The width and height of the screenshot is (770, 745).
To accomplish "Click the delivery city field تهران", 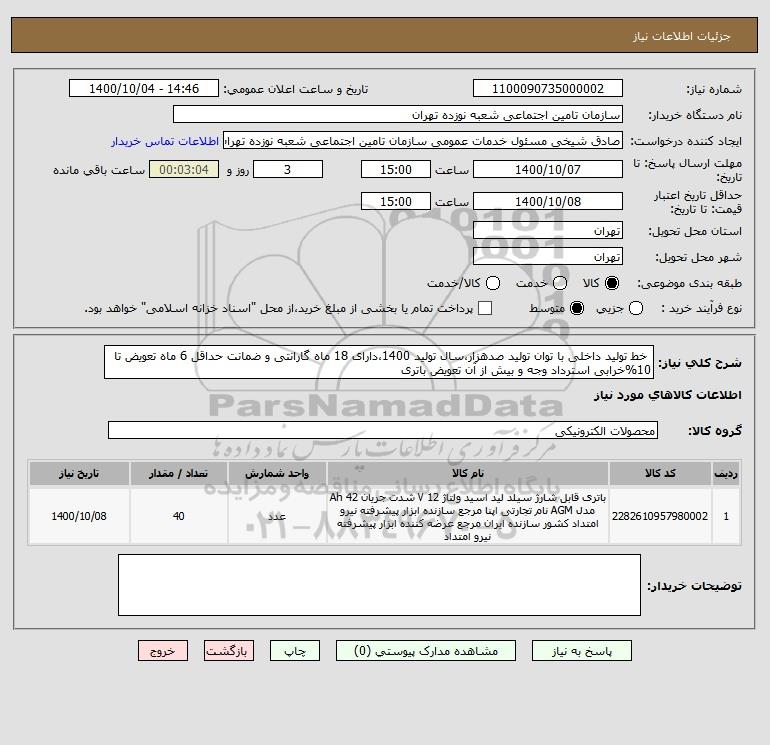I will pyautogui.click(x=548, y=256).
